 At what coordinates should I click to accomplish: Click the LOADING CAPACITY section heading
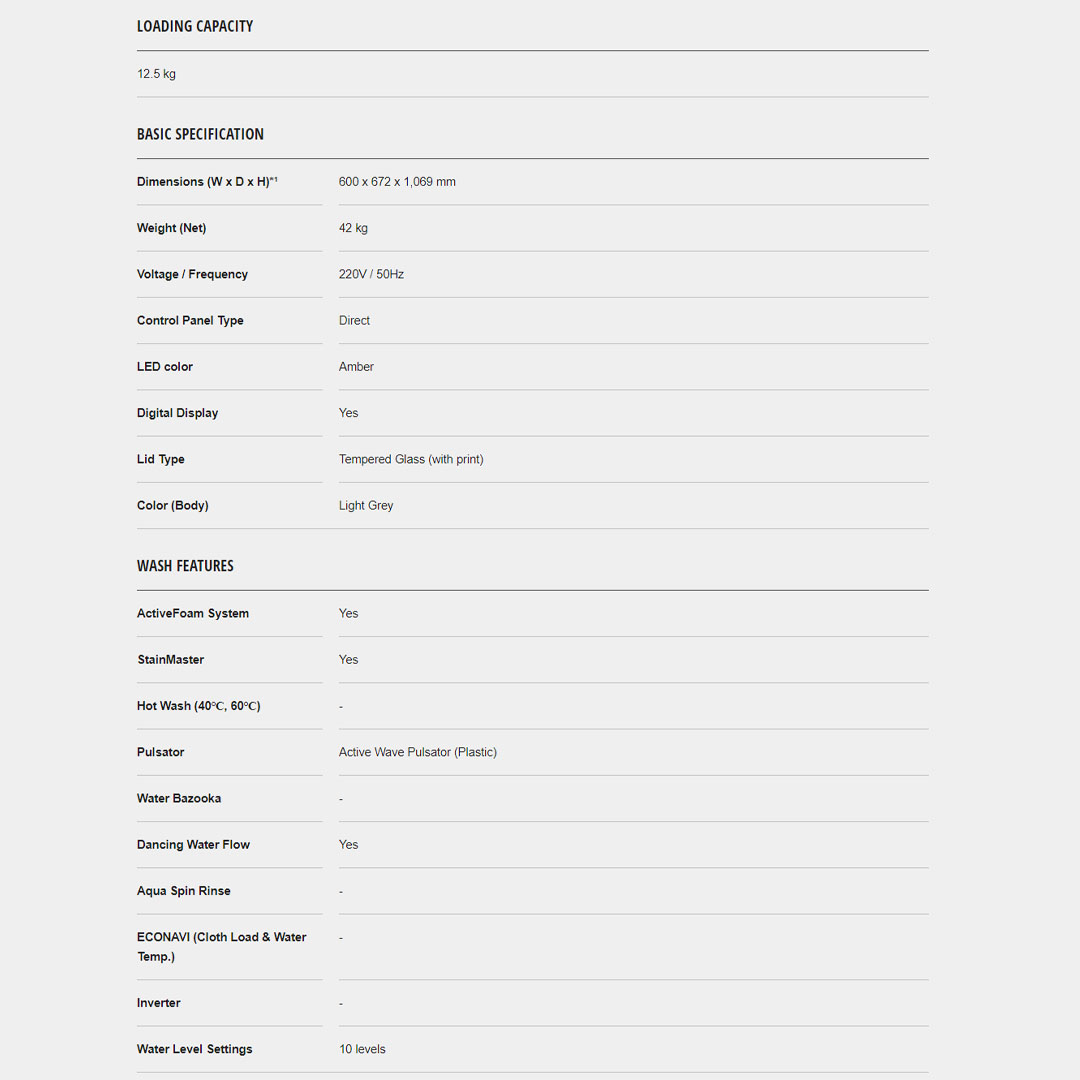pyautogui.click(x=195, y=27)
